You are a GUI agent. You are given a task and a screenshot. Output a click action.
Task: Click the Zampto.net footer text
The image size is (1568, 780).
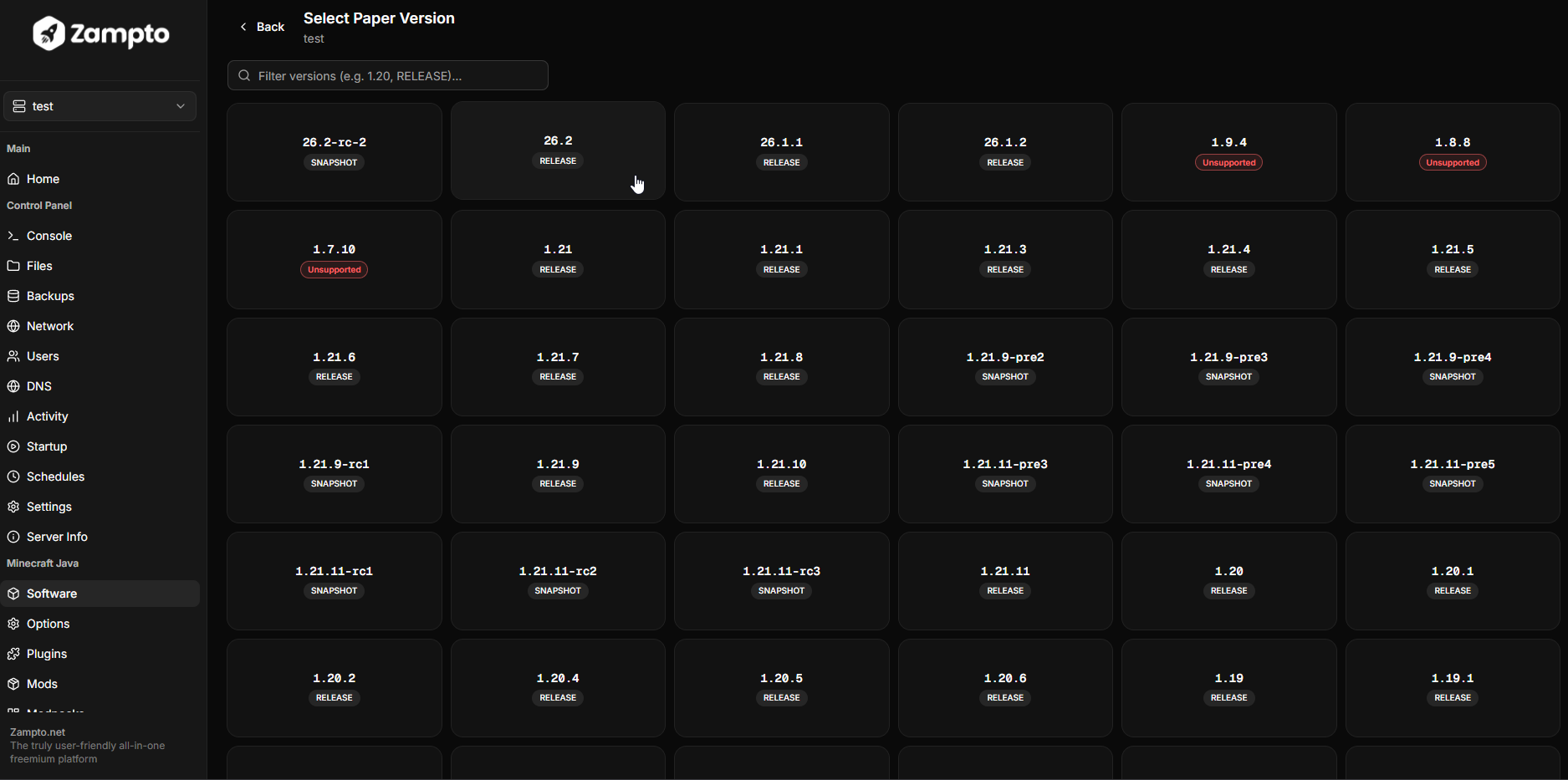38,732
